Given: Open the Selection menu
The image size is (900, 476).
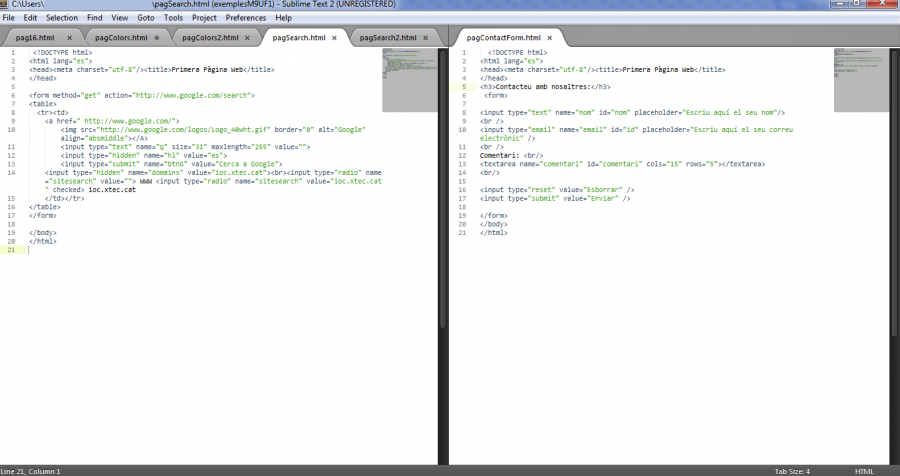Looking at the screenshot, I should point(61,18).
